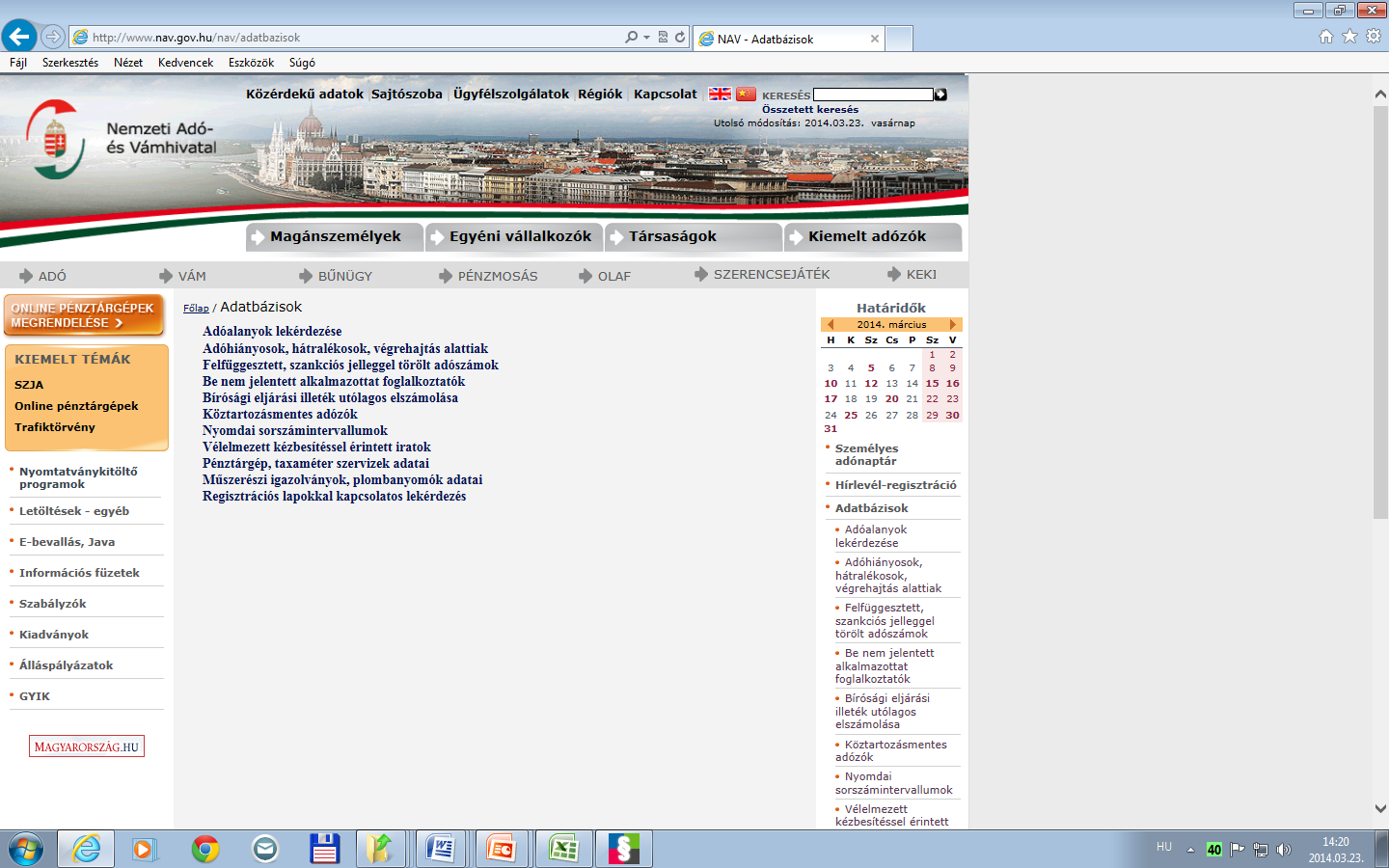This screenshot has width=1389, height=868.
Task: Open the Sajtószoba link
Action: tap(407, 95)
